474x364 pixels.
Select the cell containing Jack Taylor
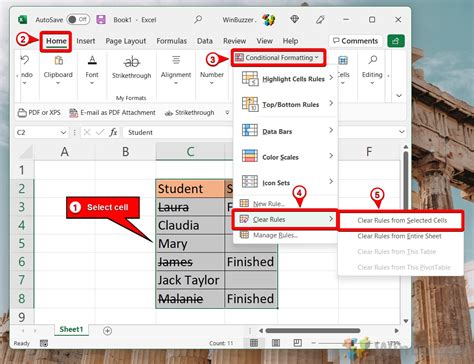190,280
